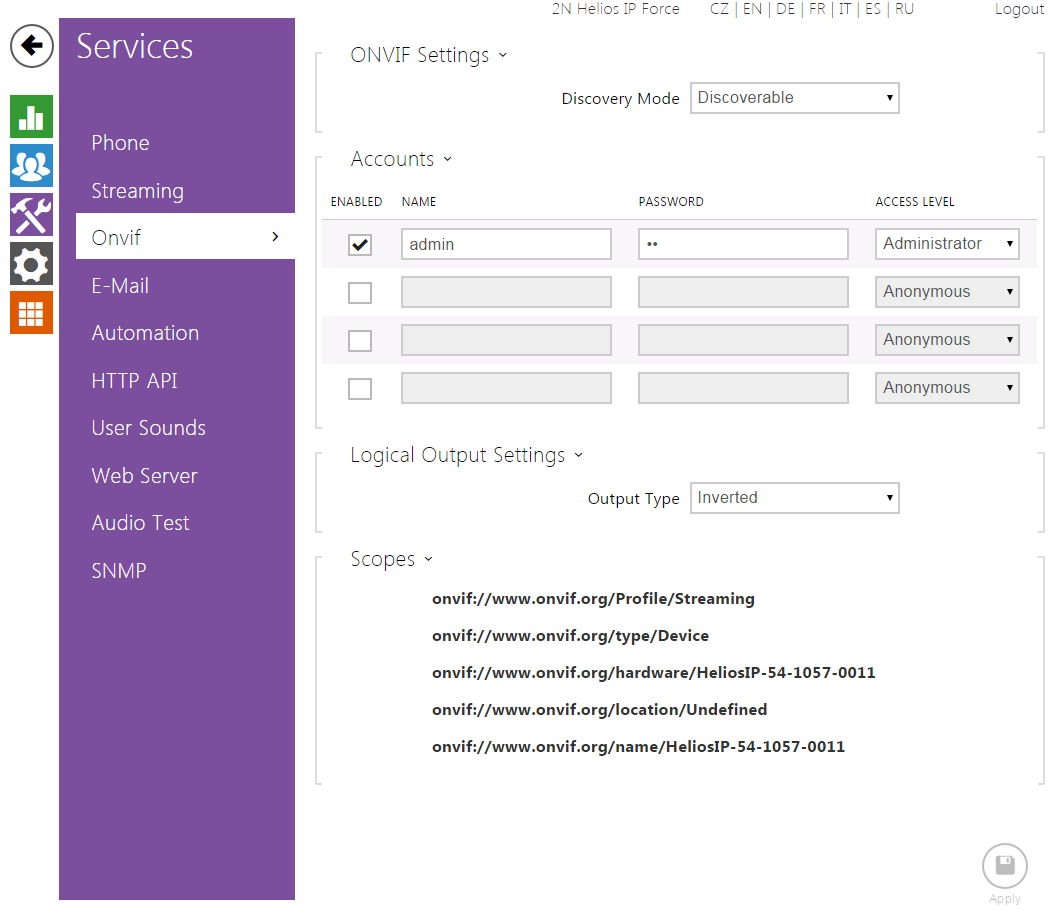Image resolution: width=1057 pixels, height=911 pixels.
Task: Open the Output Type dropdown
Action: click(794, 498)
